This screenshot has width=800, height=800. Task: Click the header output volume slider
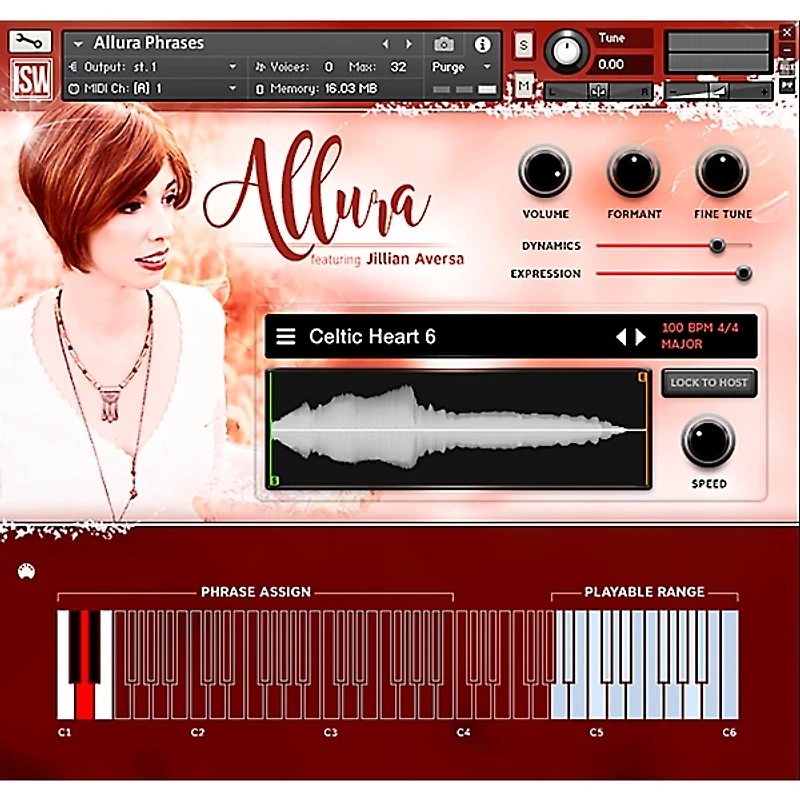click(719, 92)
